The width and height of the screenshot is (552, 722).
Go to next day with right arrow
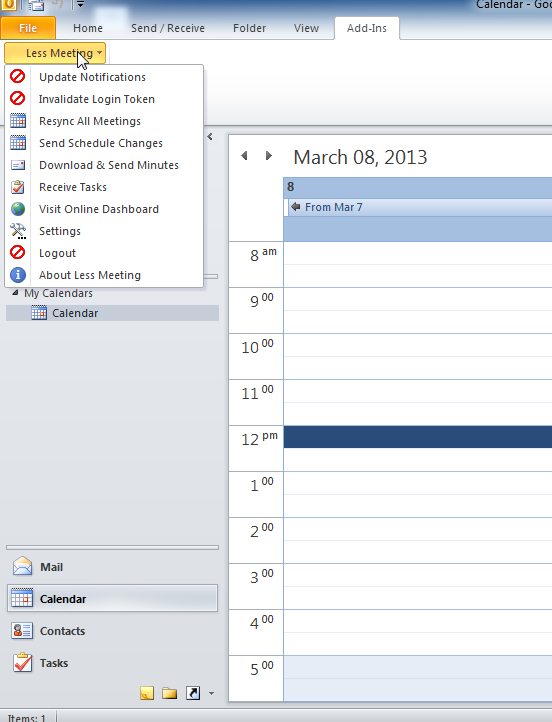pos(268,156)
